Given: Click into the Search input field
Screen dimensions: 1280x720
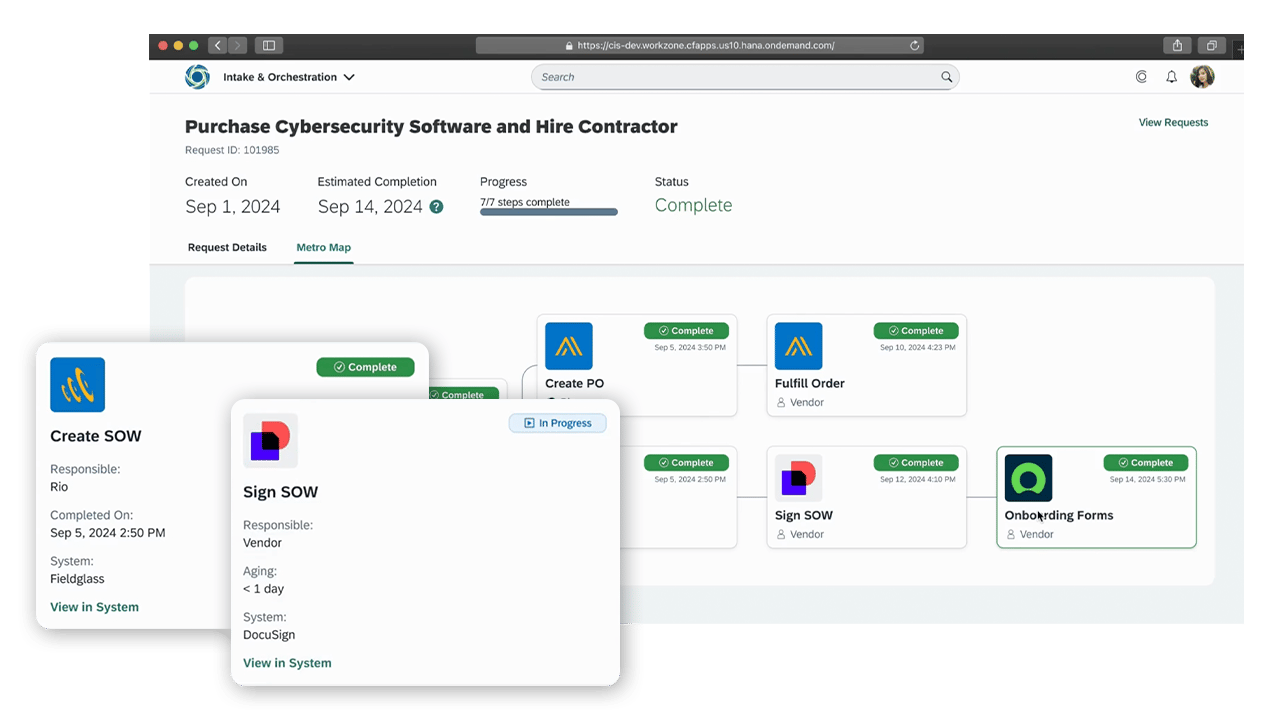Looking at the screenshot, I should coord(735,77).
